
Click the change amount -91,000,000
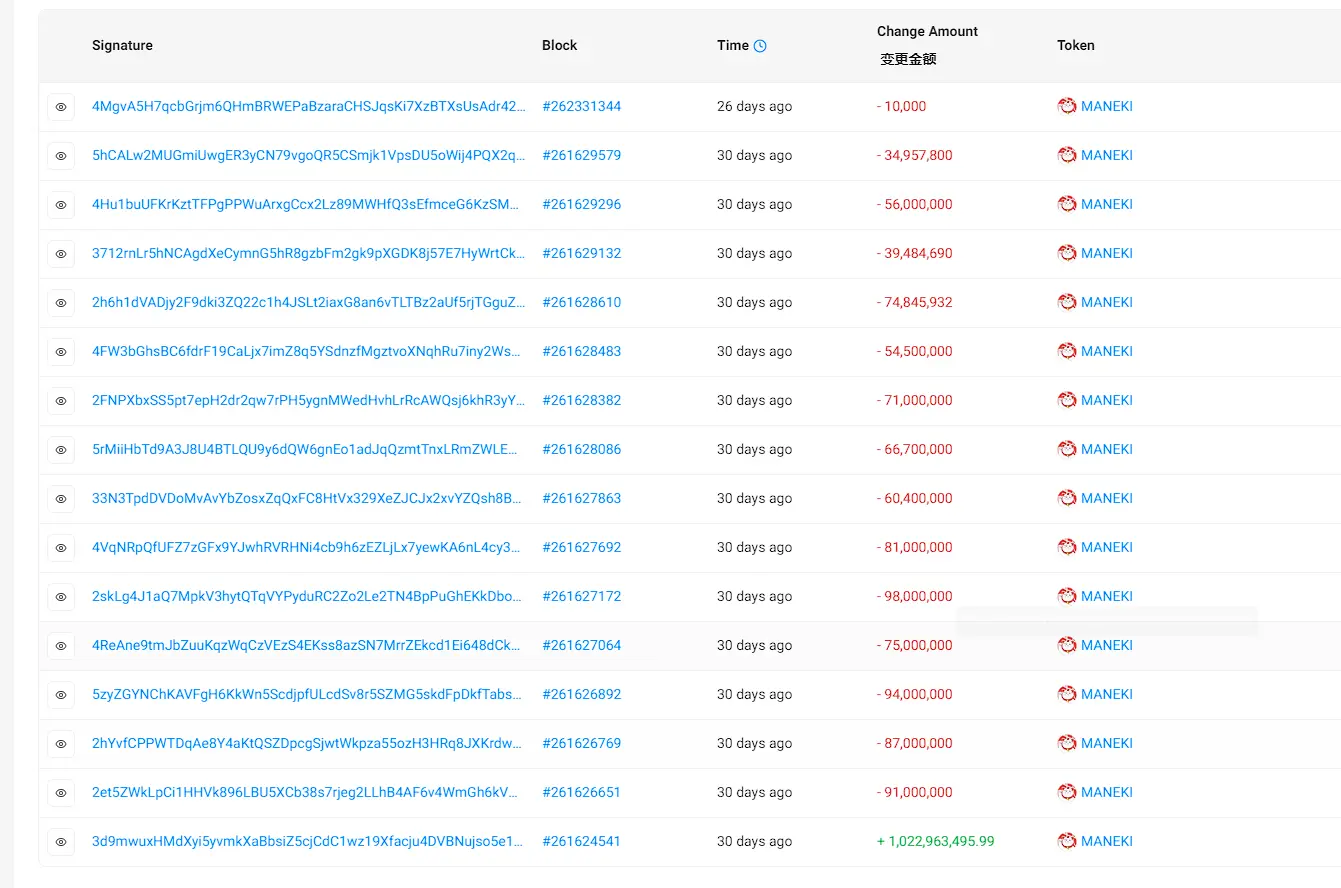[915, 792]
